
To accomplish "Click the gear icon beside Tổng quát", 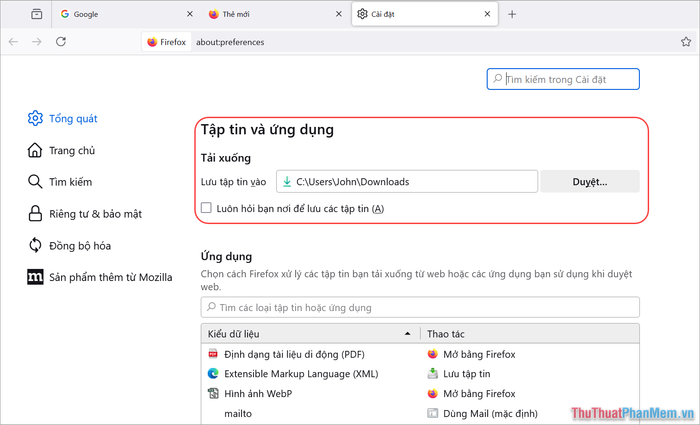I will [35, 118].
